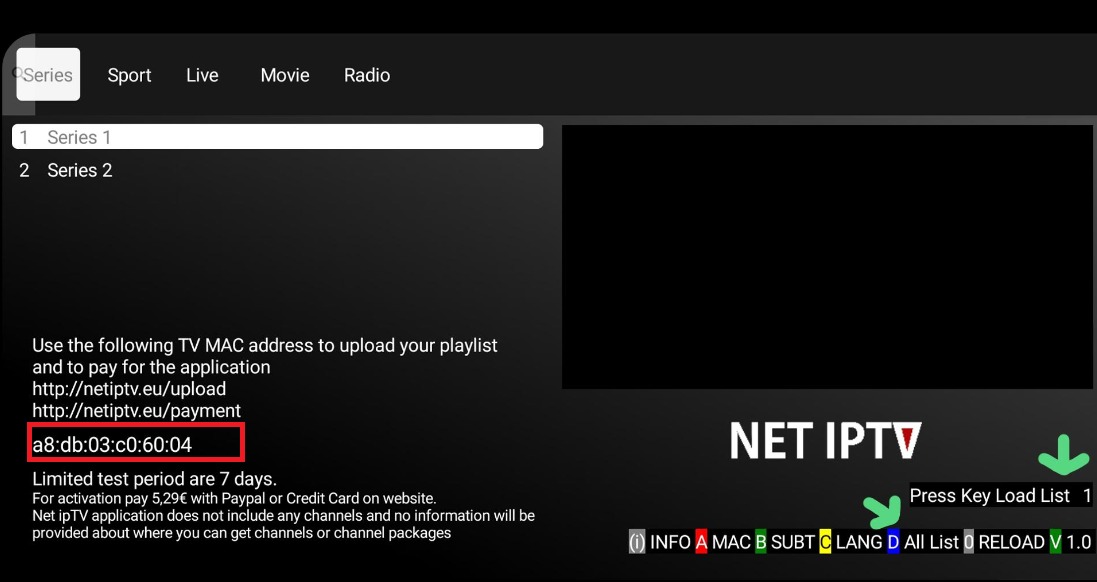Open the Movie tab
This screenshot has height=582, width=1097.
[284, 74]
